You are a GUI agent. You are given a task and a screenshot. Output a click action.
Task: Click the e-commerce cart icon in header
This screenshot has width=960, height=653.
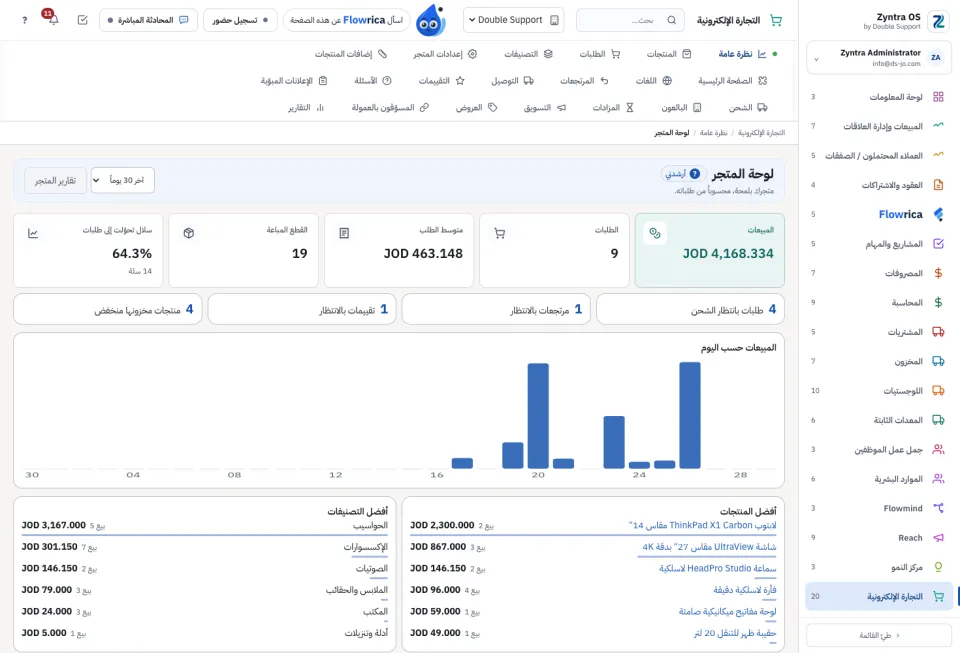click(776, 20)
